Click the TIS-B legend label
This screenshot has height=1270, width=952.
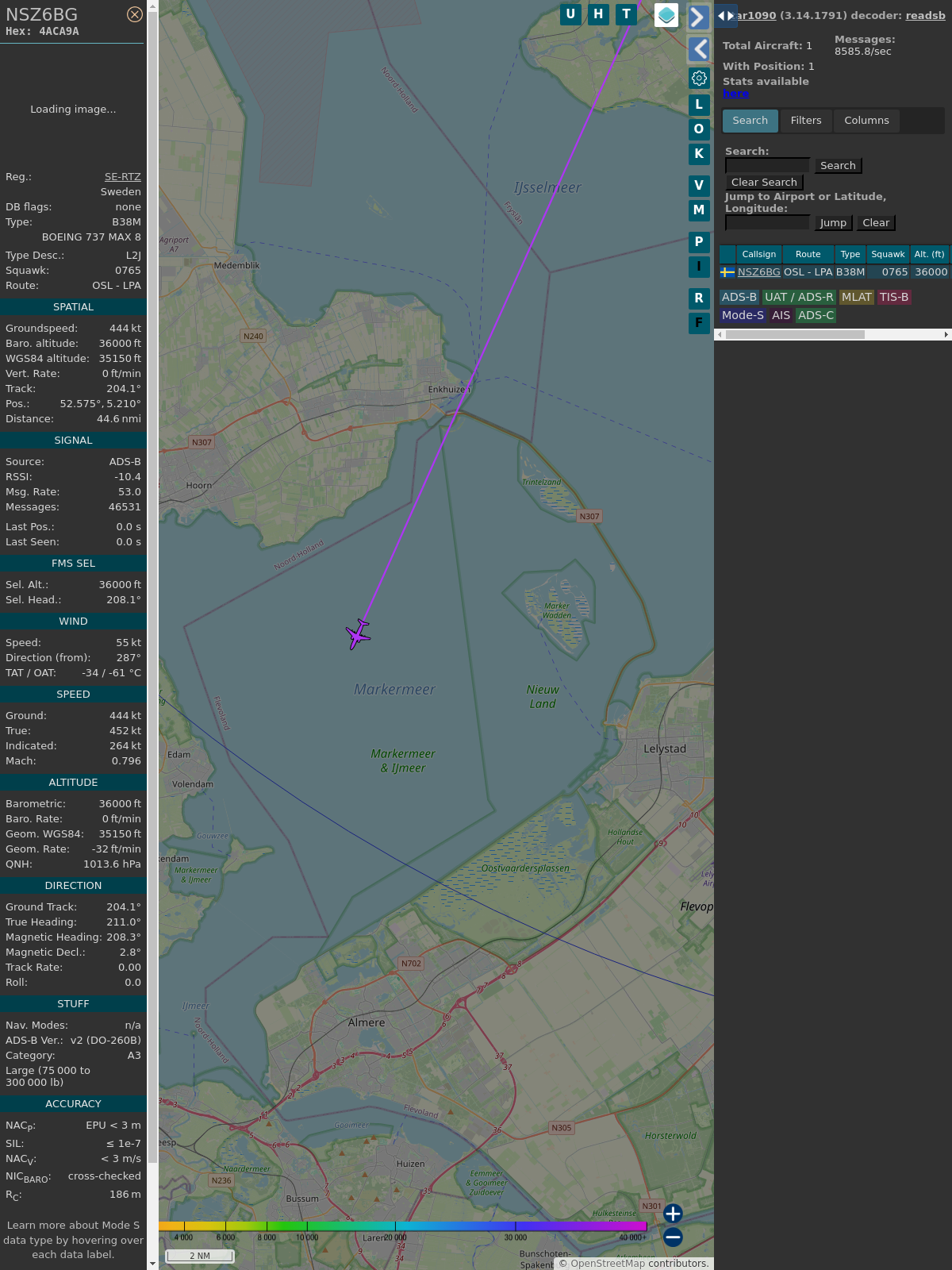[894, 297]
